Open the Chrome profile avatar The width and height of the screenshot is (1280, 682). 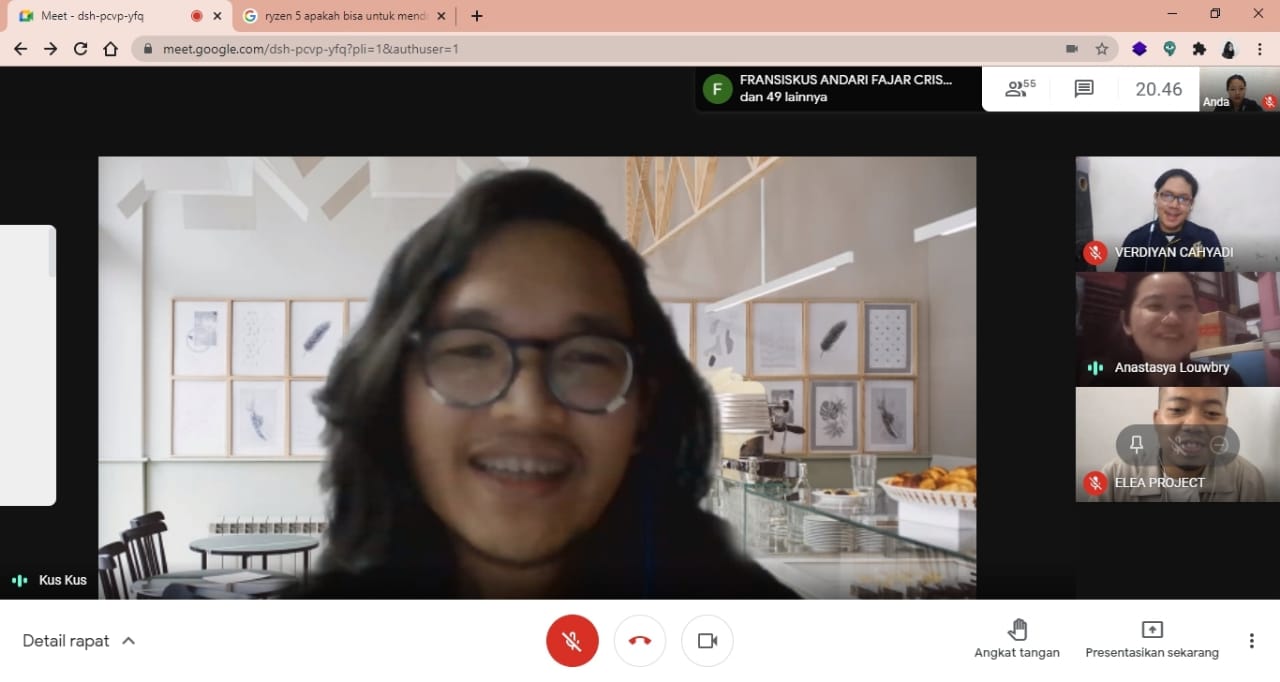point(1229,48)
